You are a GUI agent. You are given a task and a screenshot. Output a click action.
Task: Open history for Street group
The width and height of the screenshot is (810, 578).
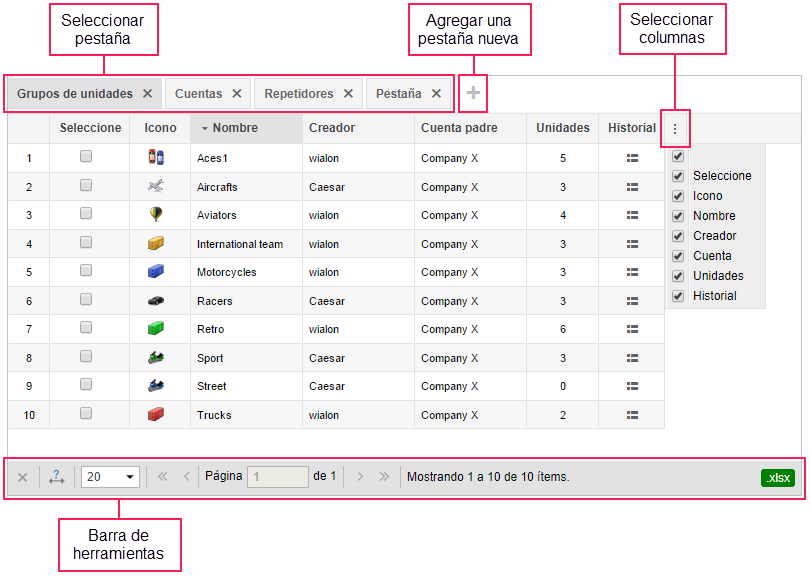(632, 386)
